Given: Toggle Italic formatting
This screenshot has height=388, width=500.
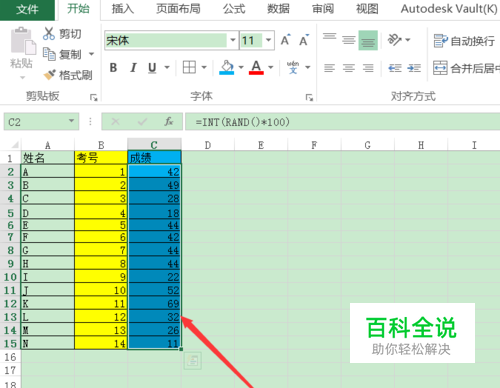Looking at the screenshot, I should click(133, 68).
